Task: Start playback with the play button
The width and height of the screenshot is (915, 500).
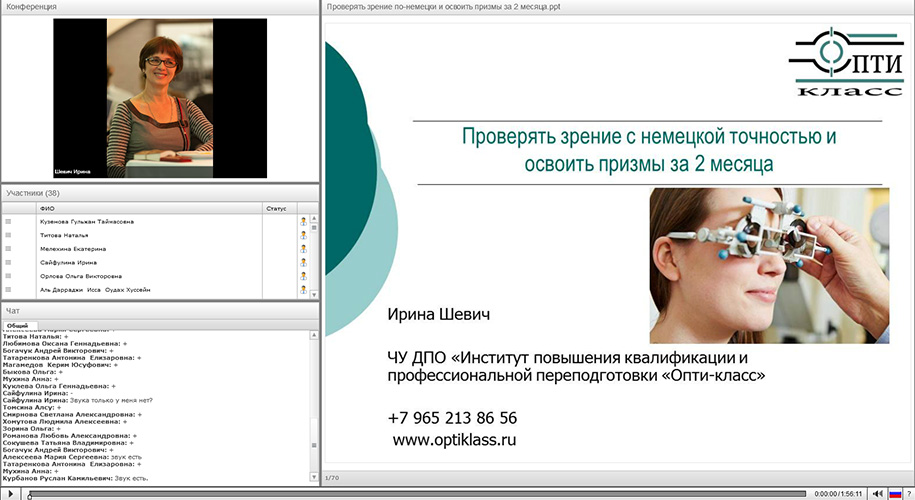Action: pos(10,494)
